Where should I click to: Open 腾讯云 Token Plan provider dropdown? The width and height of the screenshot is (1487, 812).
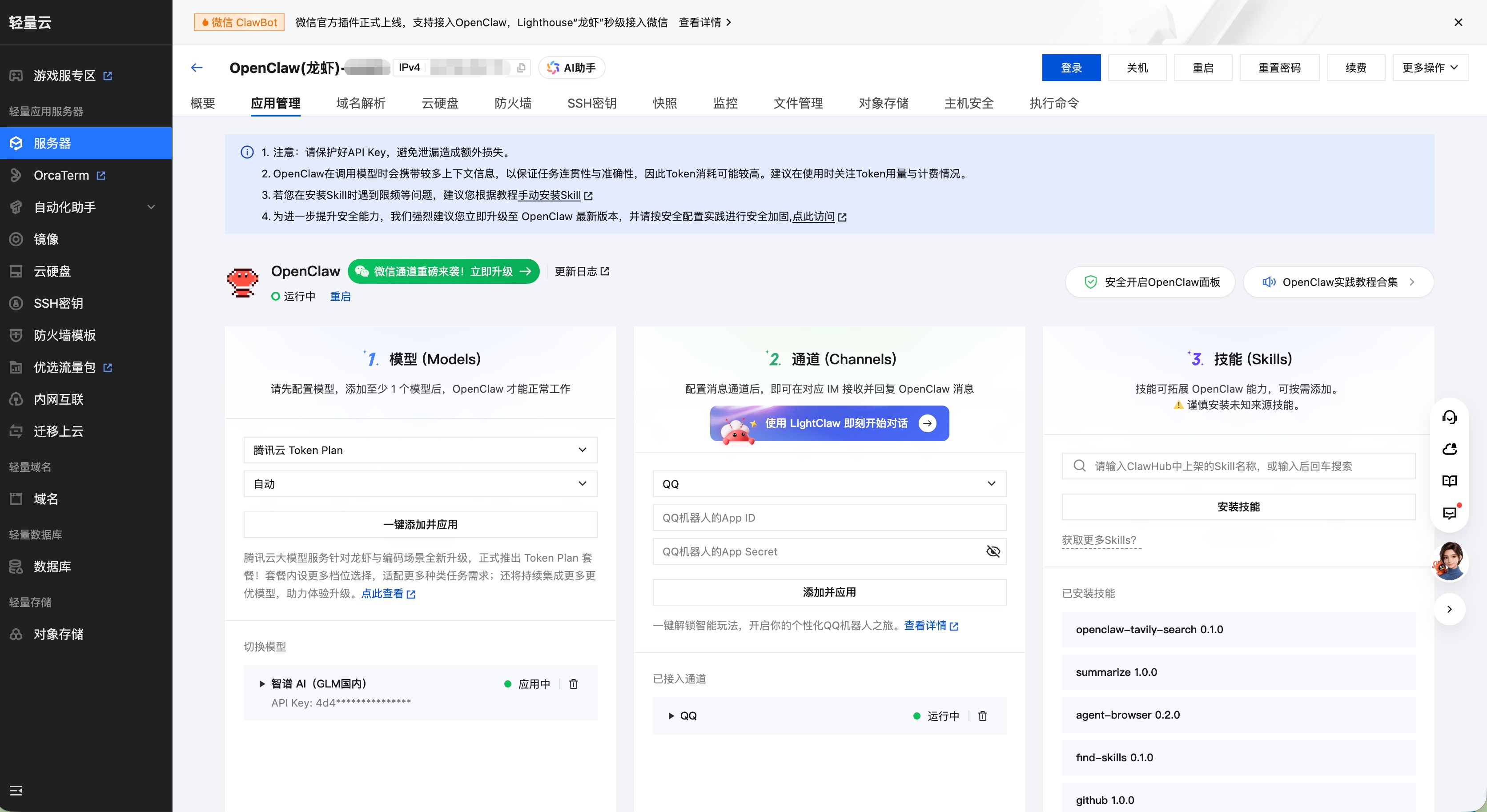(x=420, y=450)
